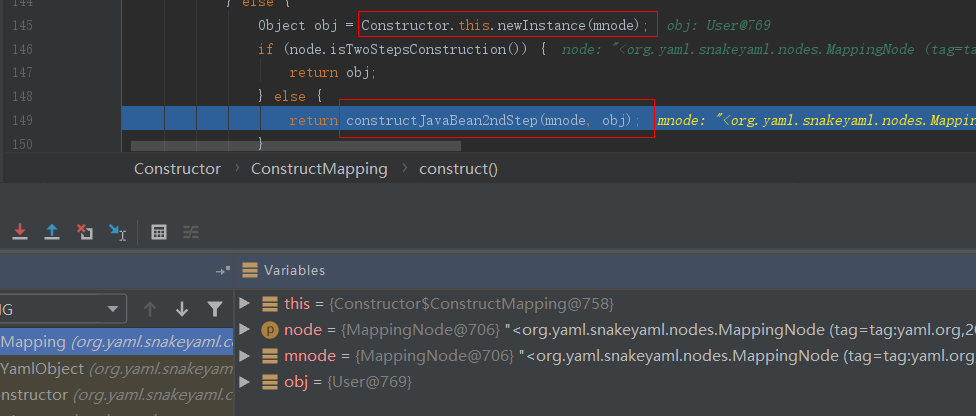The width and height of the screenshot is (976, 416).
Task: Expand the 'mnode' variable entry
Action: click(245, 355)
